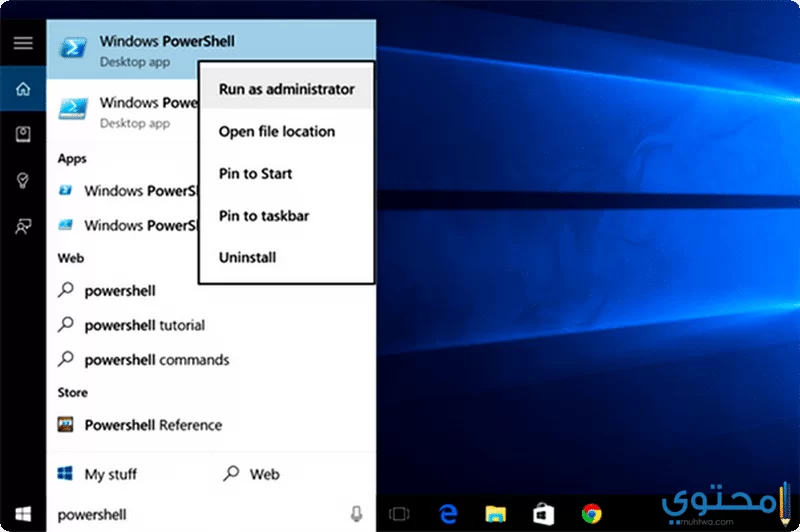
Task: Open the Store from the taskbar
Action: (543, 514)
